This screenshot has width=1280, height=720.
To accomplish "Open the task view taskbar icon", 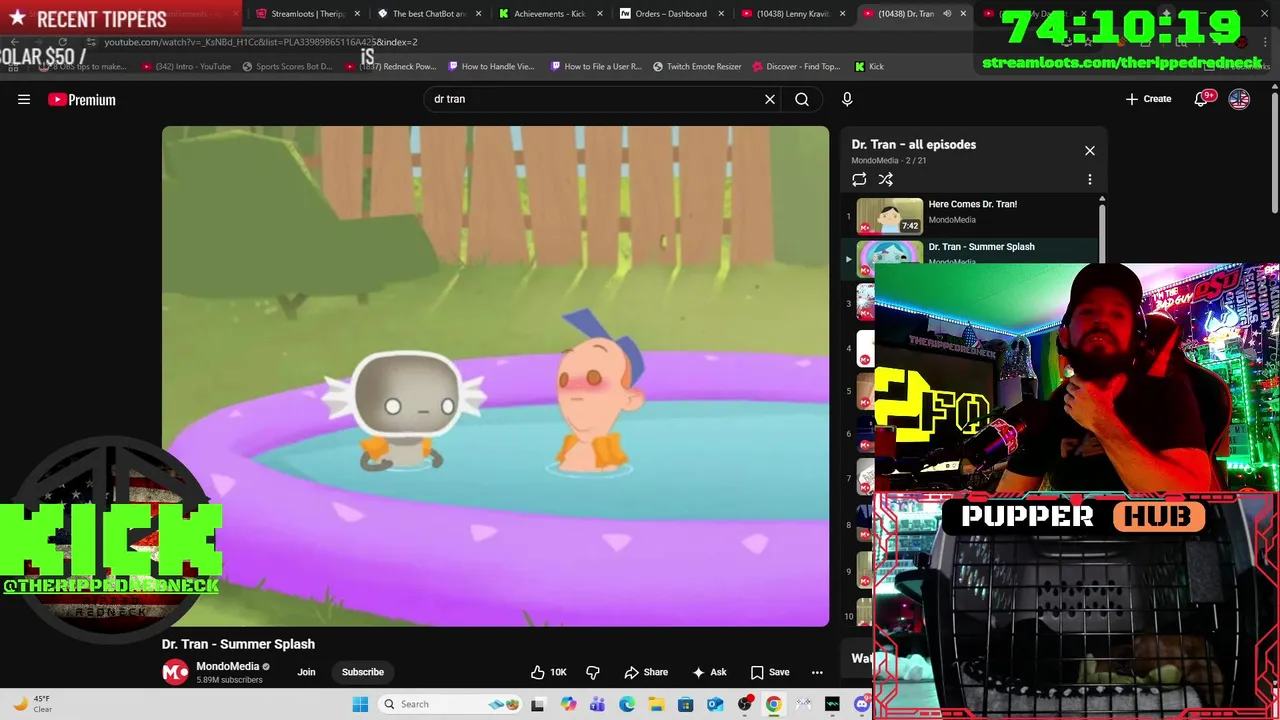I will click(537, 704).
